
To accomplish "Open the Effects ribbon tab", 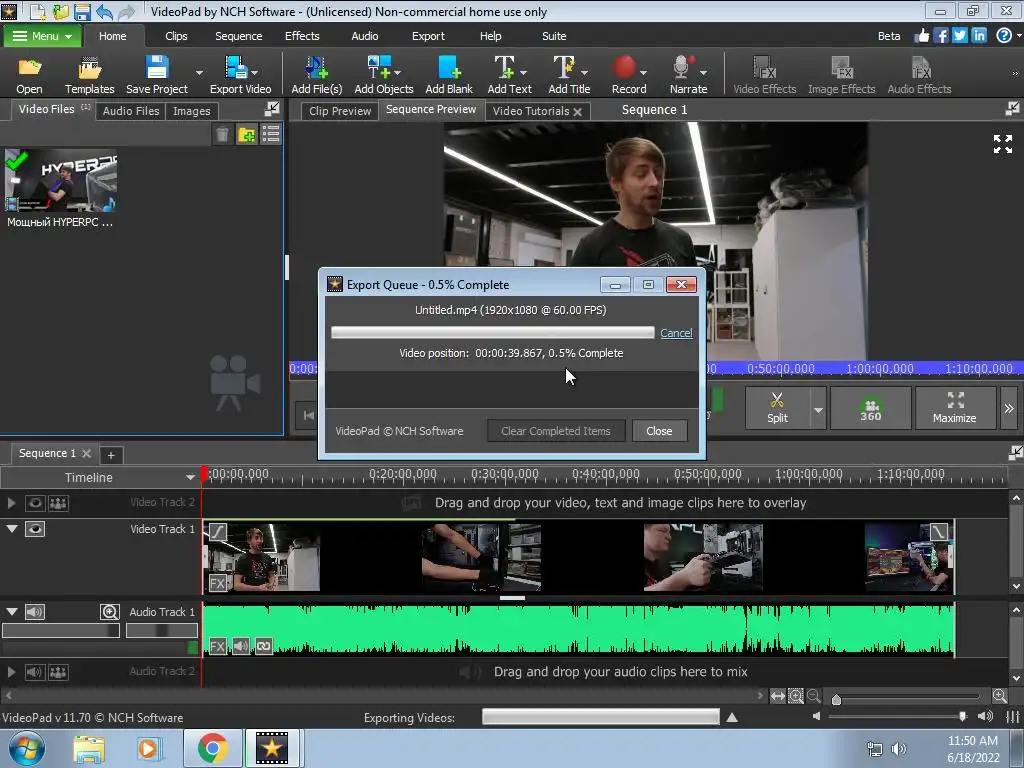I will (302, 36).
